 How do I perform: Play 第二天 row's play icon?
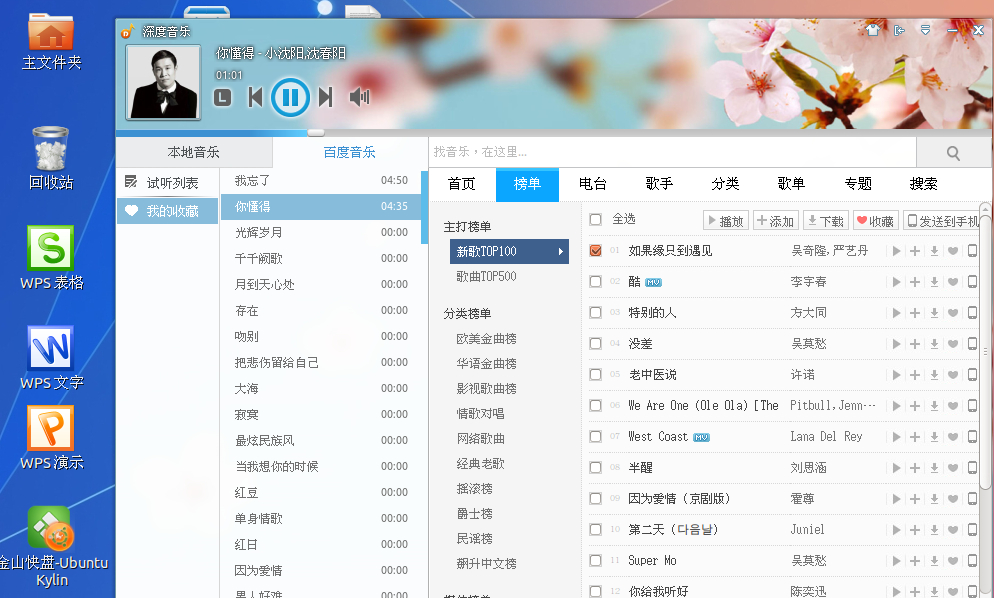tap(896, 530)
